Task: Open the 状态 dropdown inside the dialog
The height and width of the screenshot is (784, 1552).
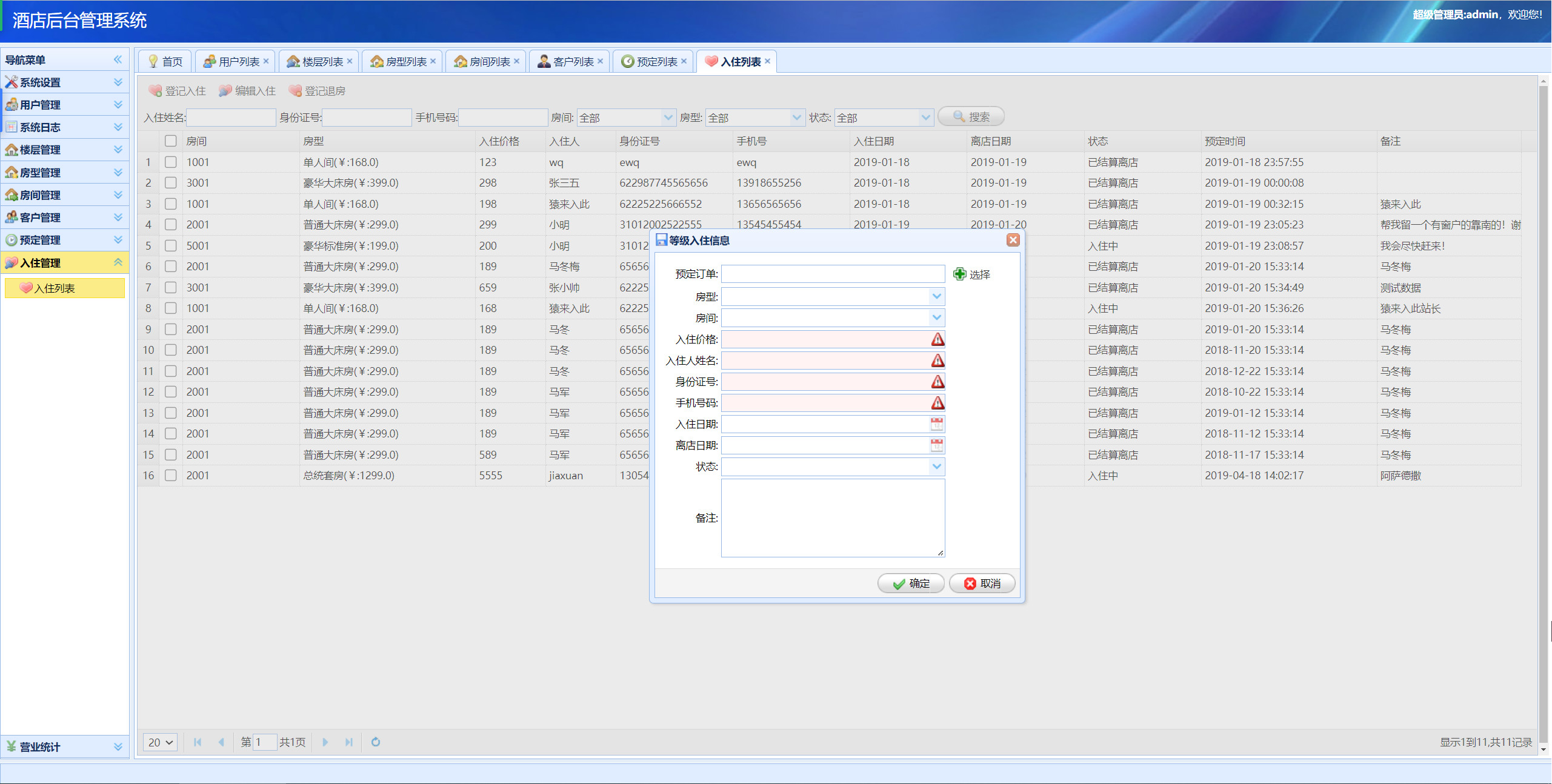Action: tap(937, 467)
